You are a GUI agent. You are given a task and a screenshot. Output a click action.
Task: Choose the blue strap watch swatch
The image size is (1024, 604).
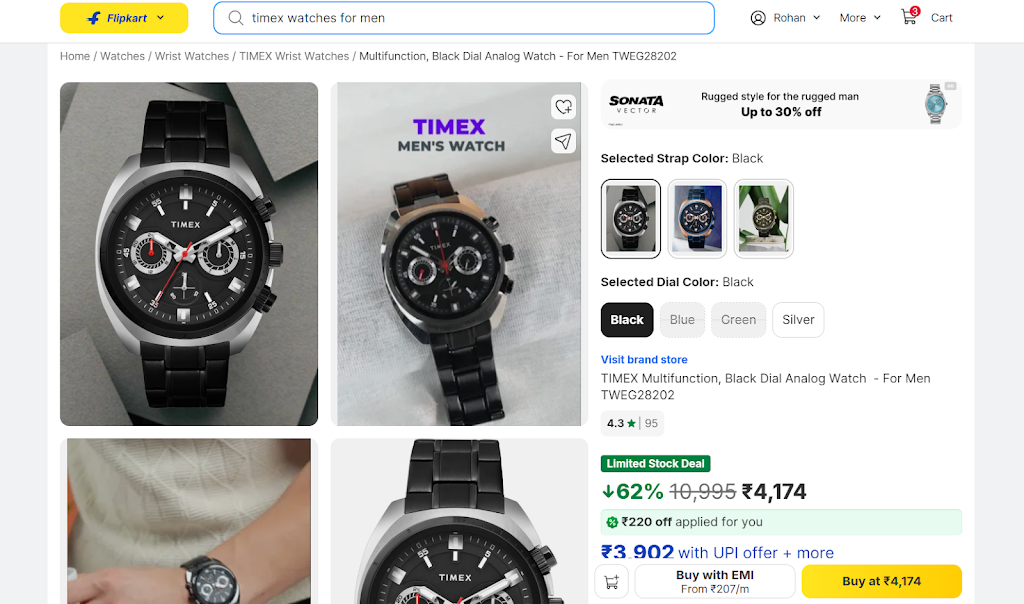[697, 219]
